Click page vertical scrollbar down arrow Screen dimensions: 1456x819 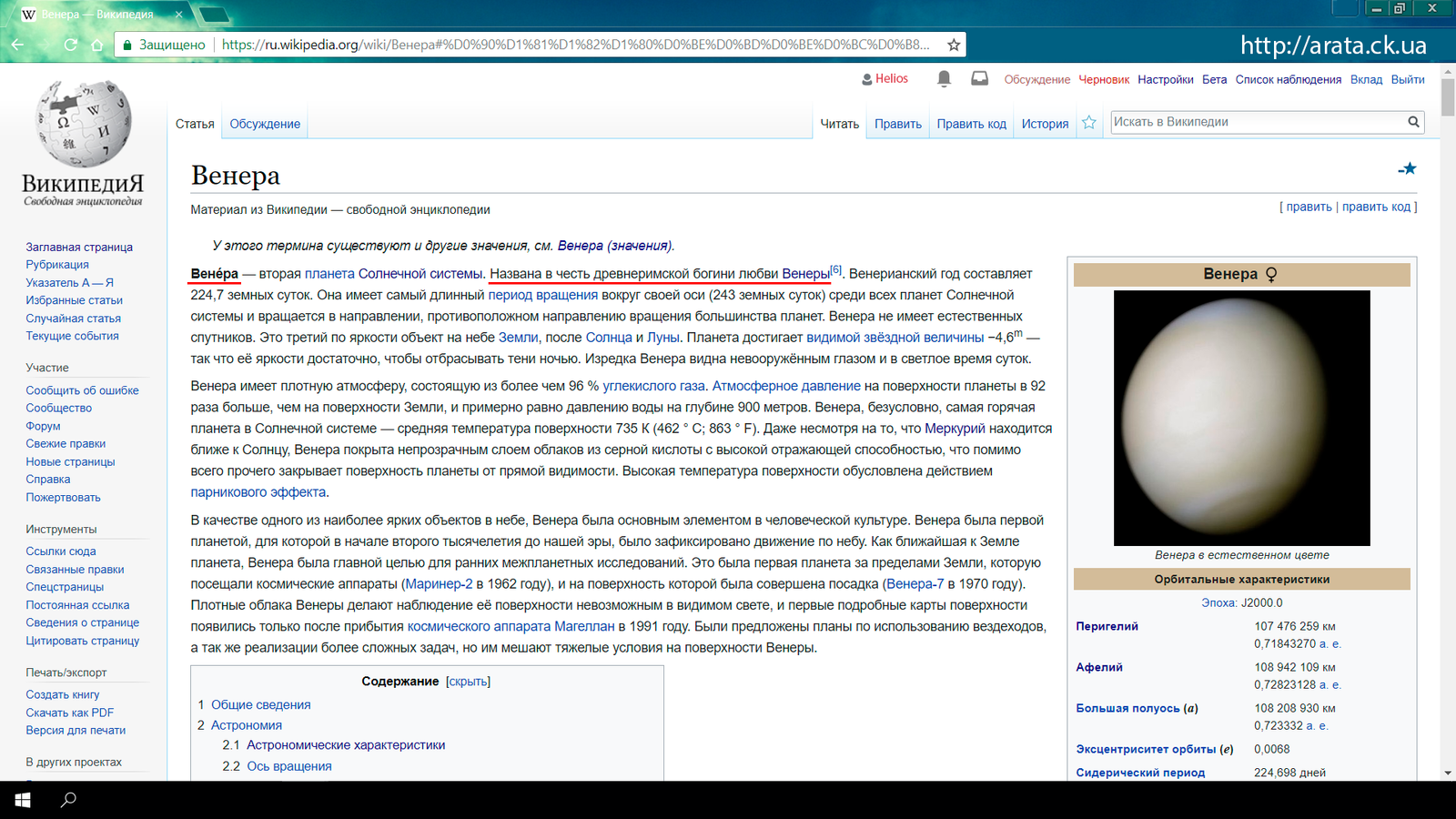(1448, 773)
